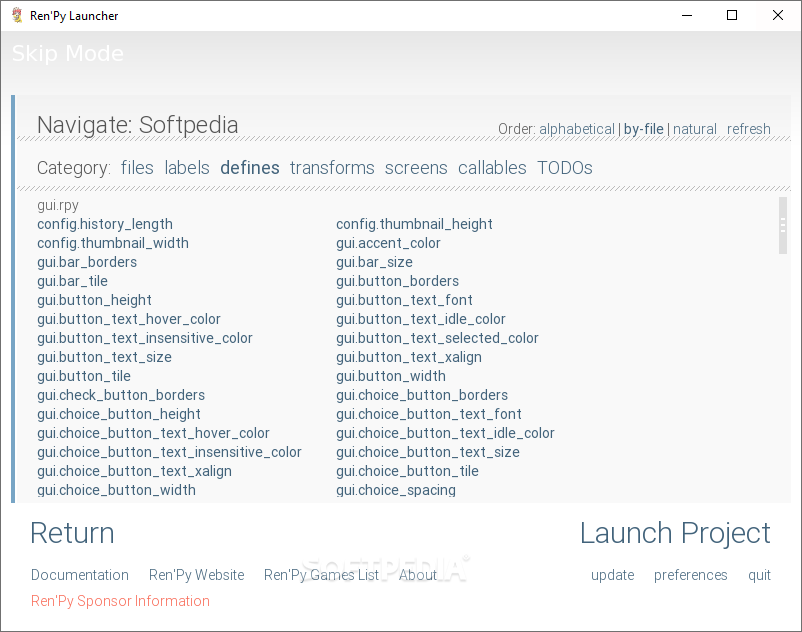Viewport: 802px width, 632px height.
Task: Open gui.choice_button_height define
Action: [119, 414]
